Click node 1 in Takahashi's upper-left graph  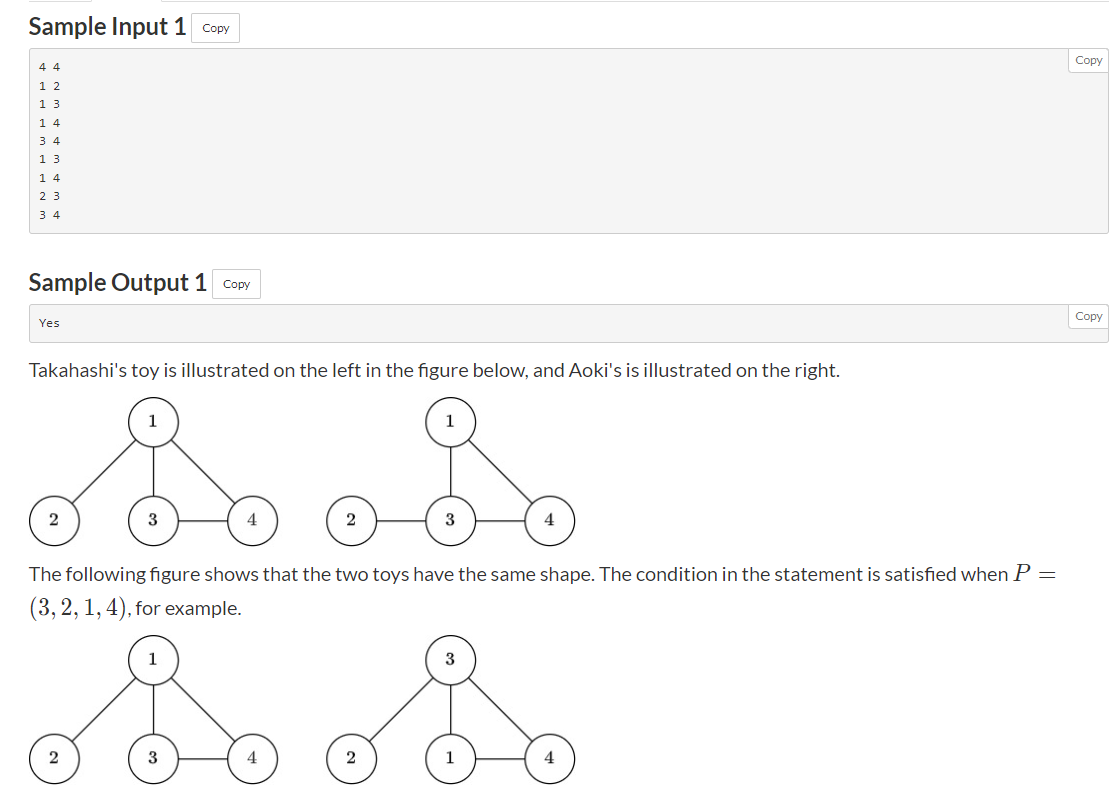[153, 421]
